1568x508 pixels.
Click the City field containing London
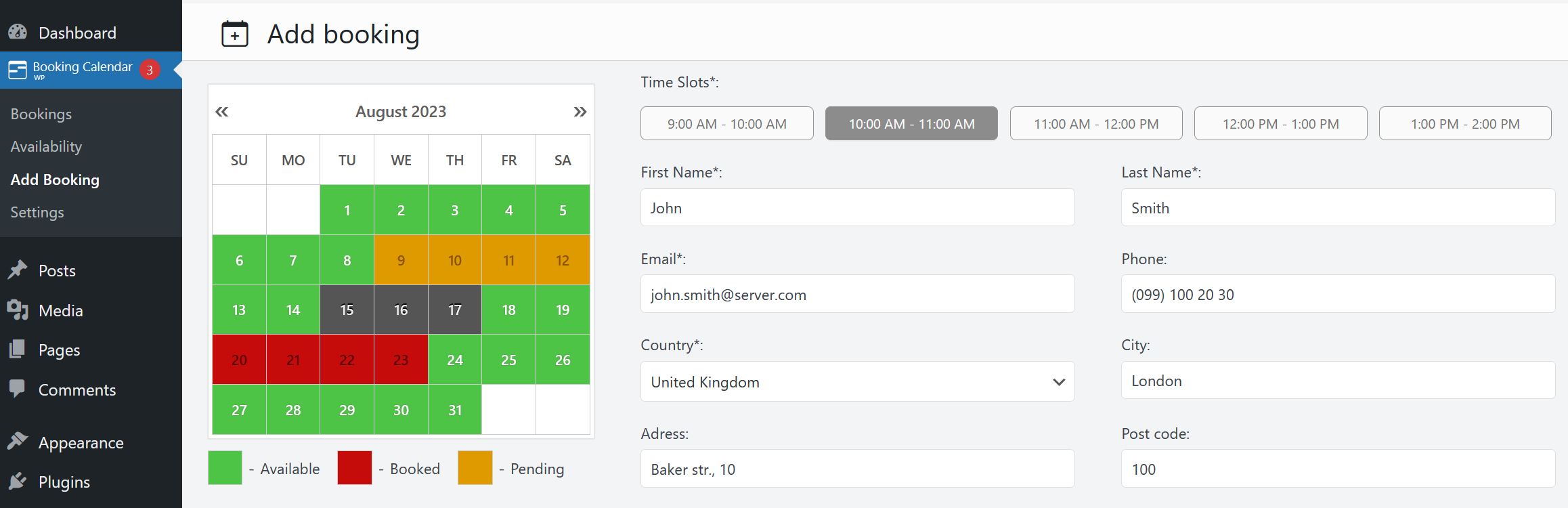click(x=1338, y=380)
